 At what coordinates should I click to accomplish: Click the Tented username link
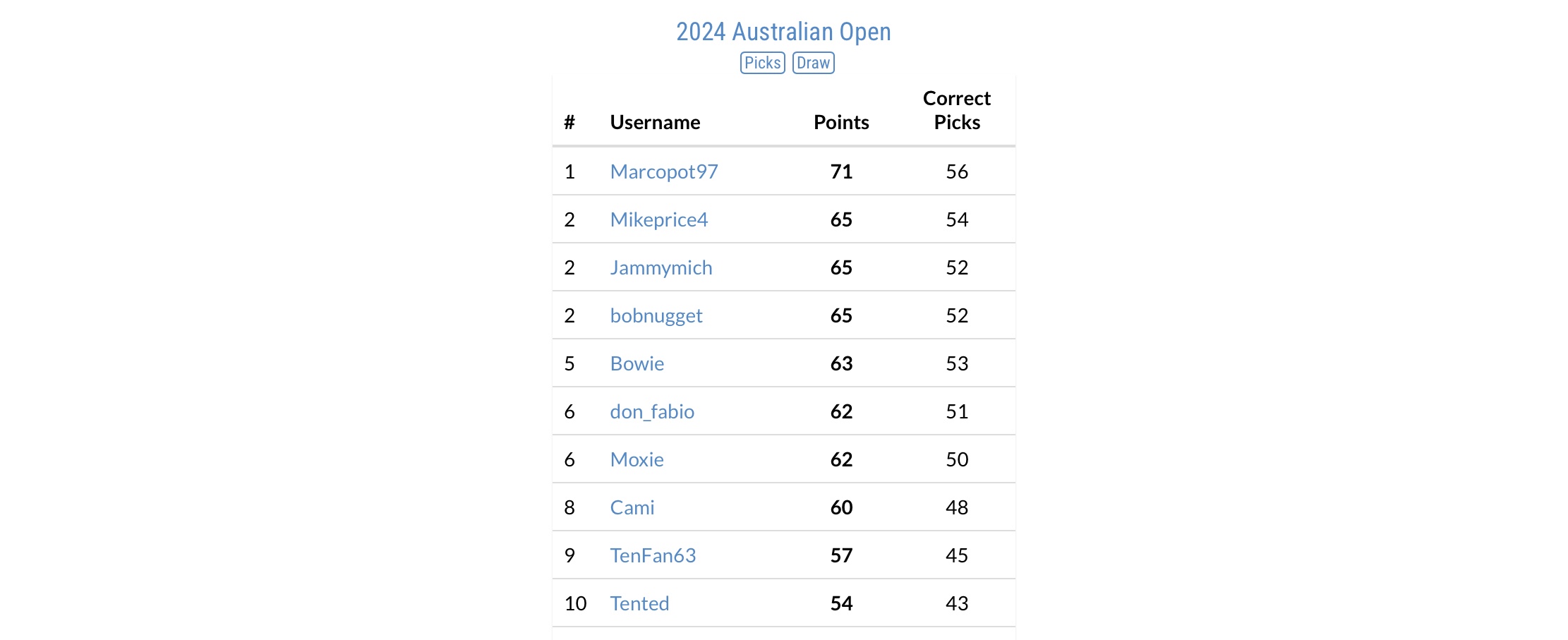[639, 603]
